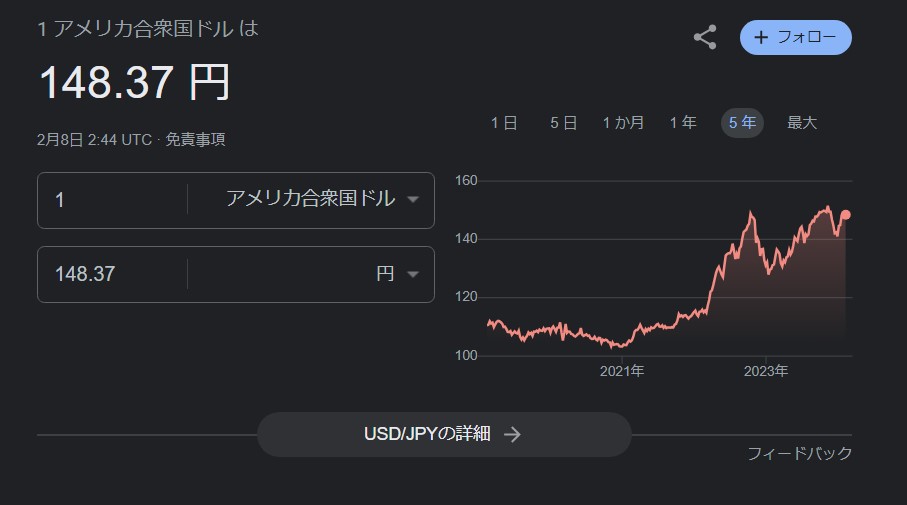This screenshot has width=907, height=505.
Task: Switch chart to 1か月 range
Action: [623, 123]
